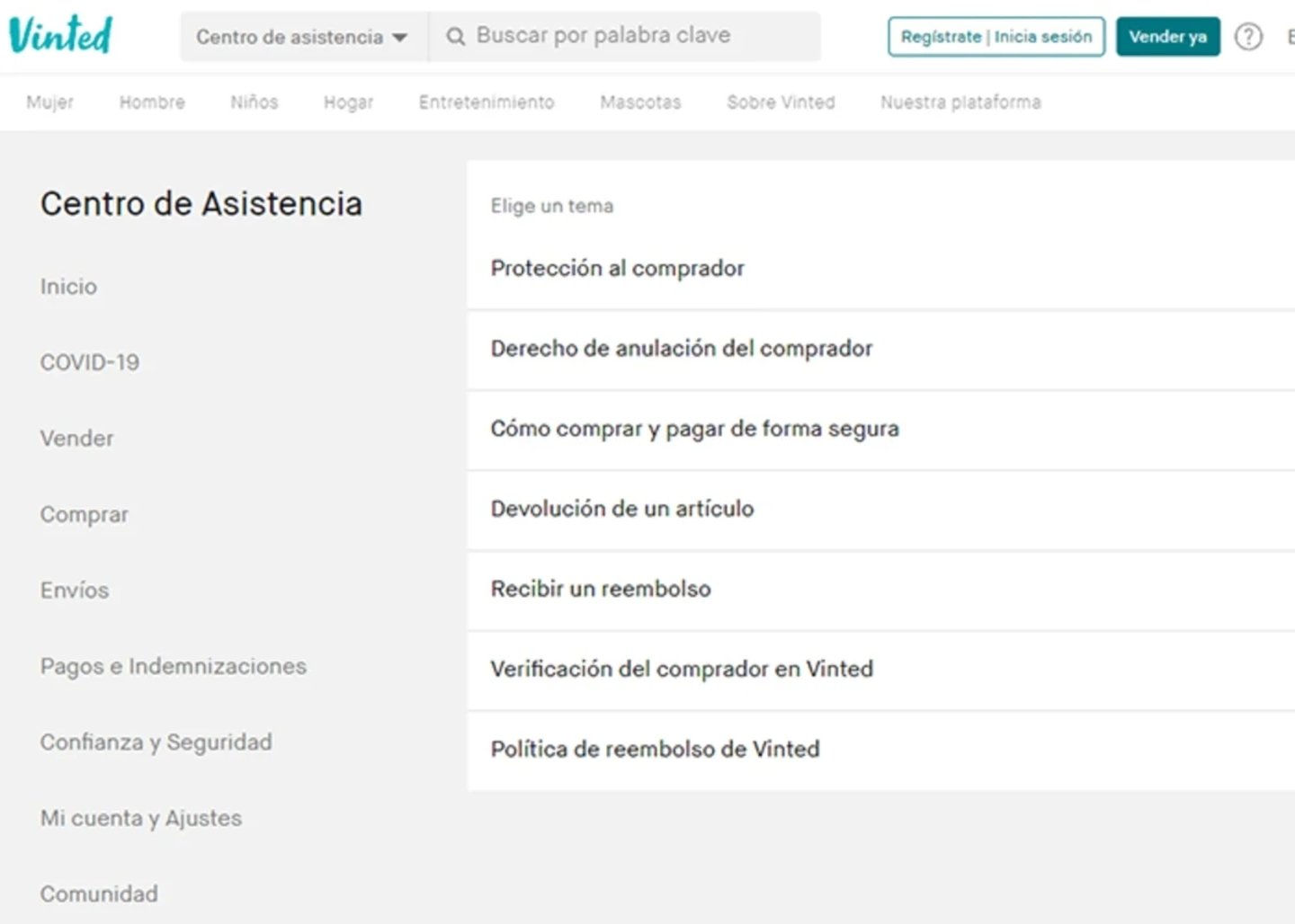Open the Mujer category menu

[50, 102]
